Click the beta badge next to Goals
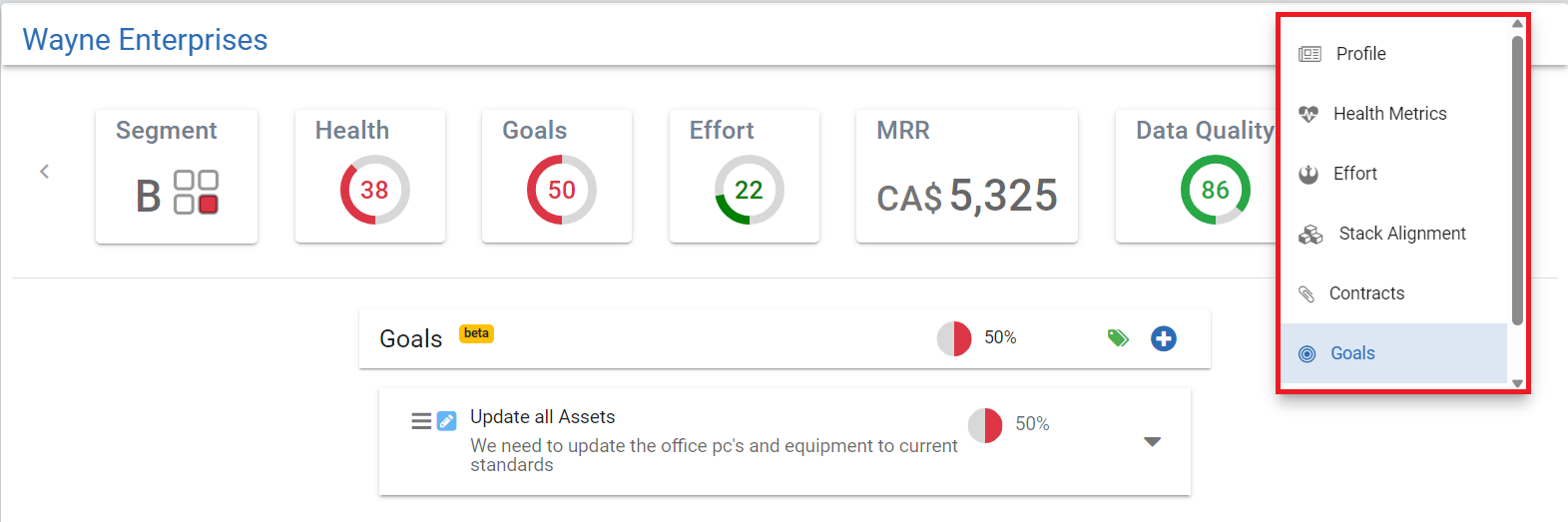This screenshot has height=522, width=1568. coord(476,333)
